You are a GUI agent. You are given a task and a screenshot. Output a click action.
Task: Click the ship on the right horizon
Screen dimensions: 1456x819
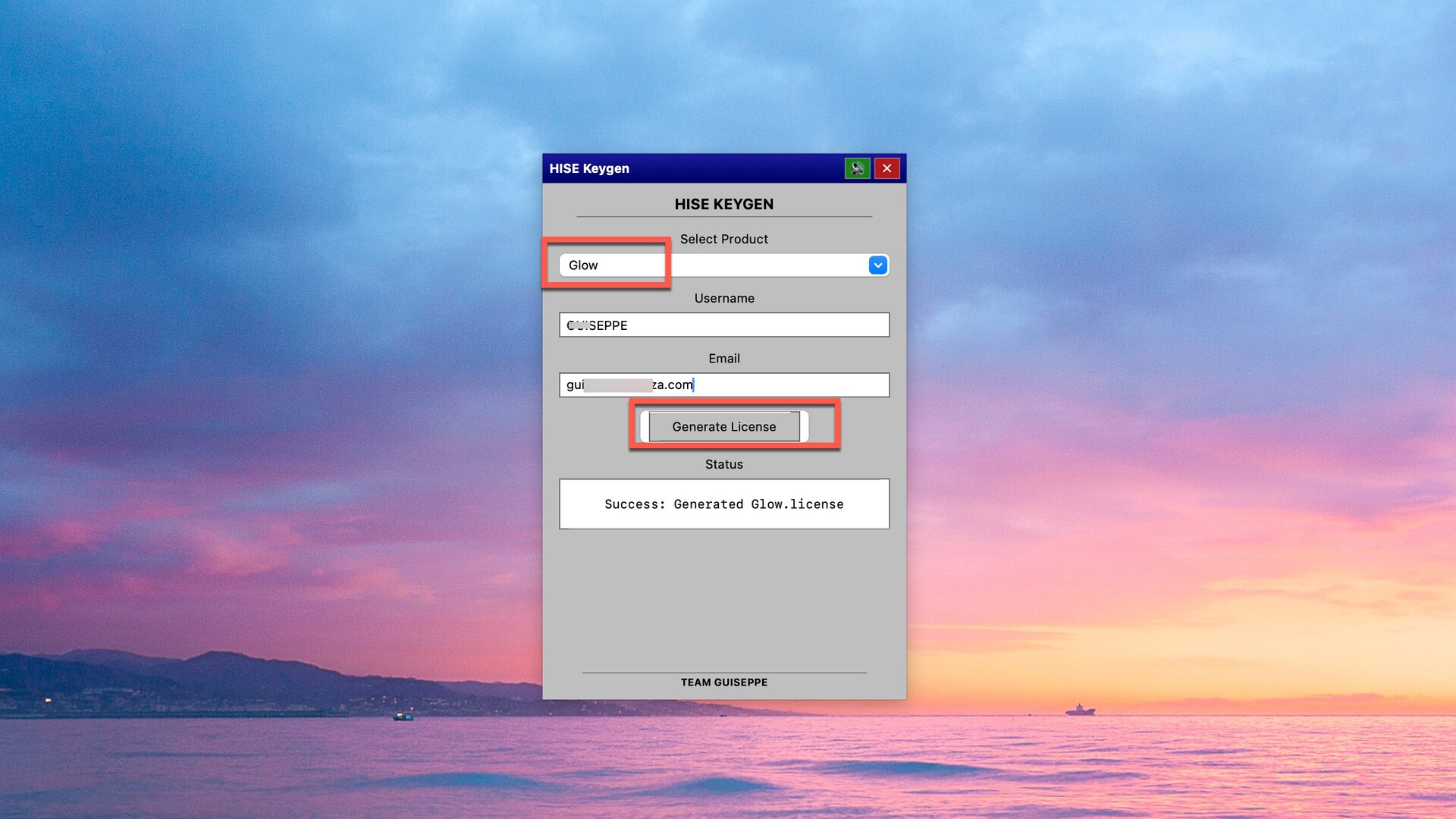click(1080, 711)
